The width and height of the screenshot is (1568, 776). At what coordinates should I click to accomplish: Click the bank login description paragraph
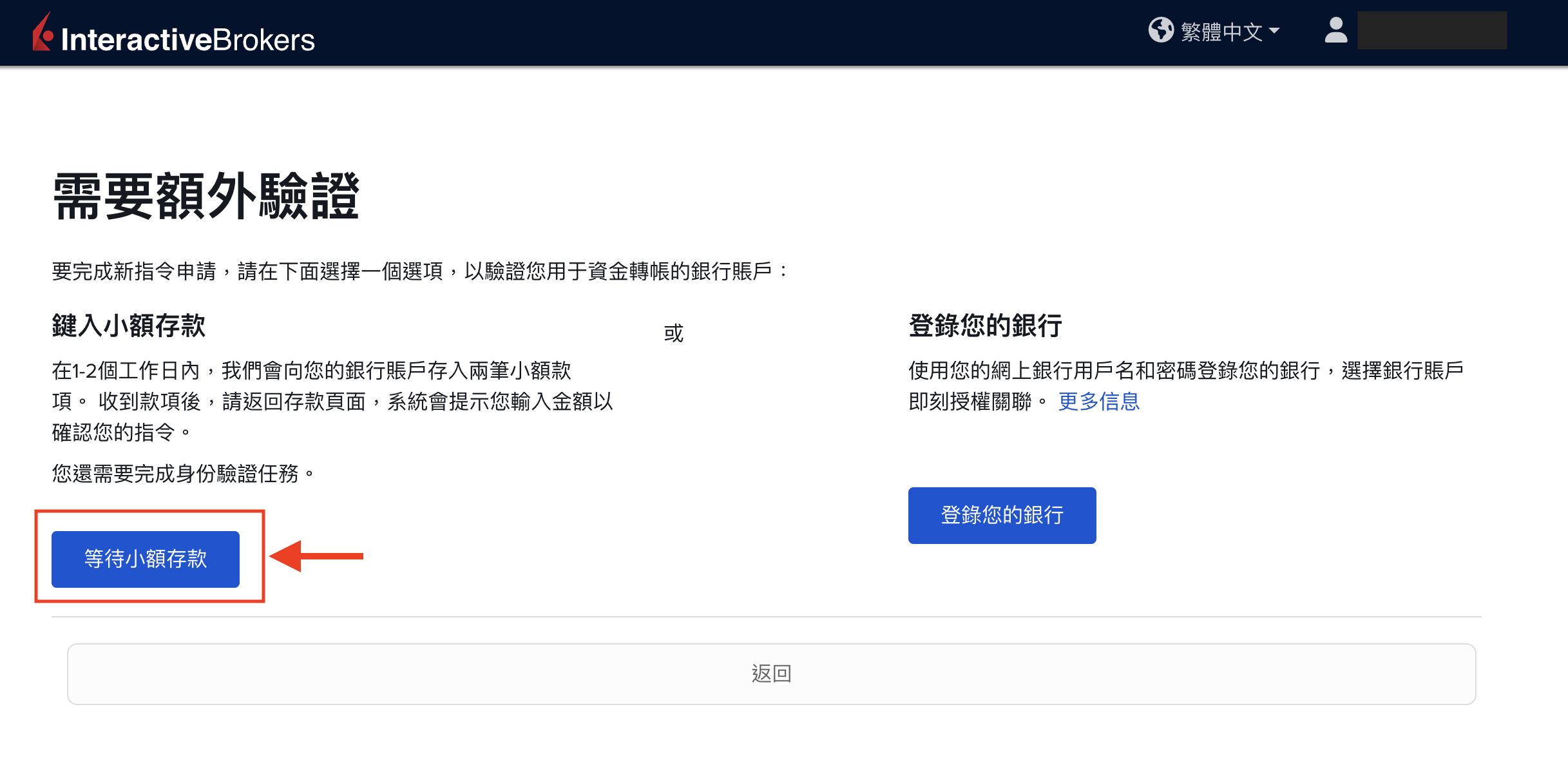pos(1185,371)
